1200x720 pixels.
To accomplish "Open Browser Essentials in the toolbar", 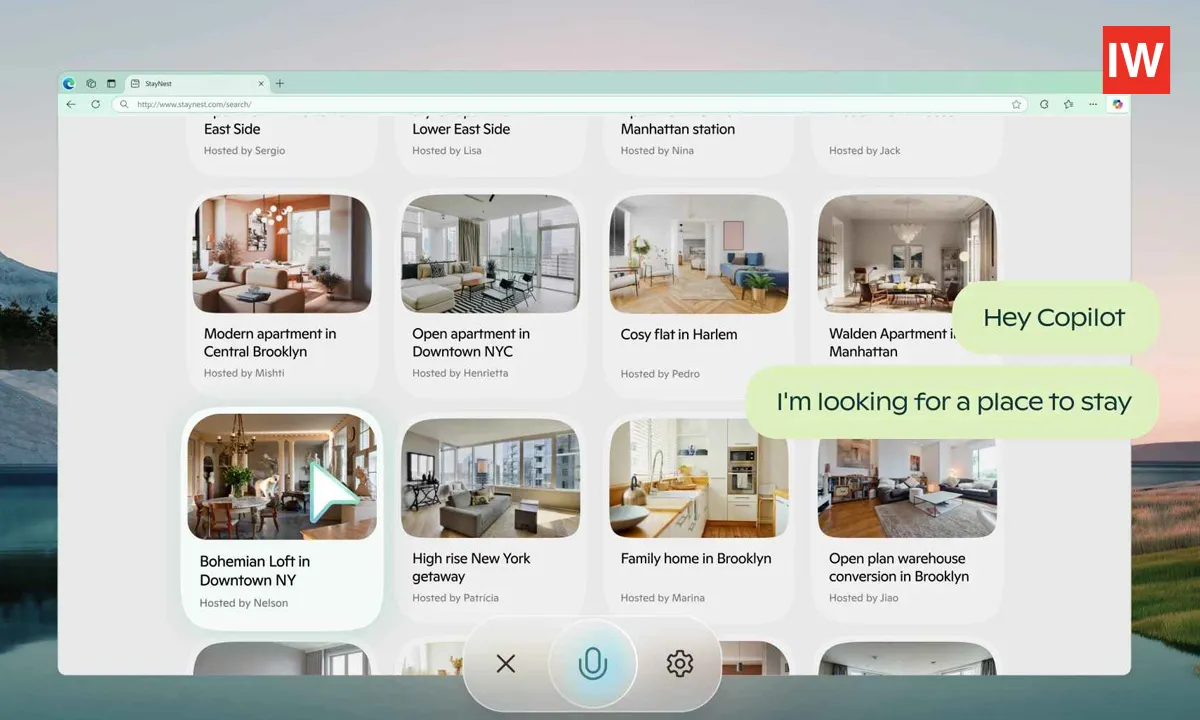I will click(1045, 104).
